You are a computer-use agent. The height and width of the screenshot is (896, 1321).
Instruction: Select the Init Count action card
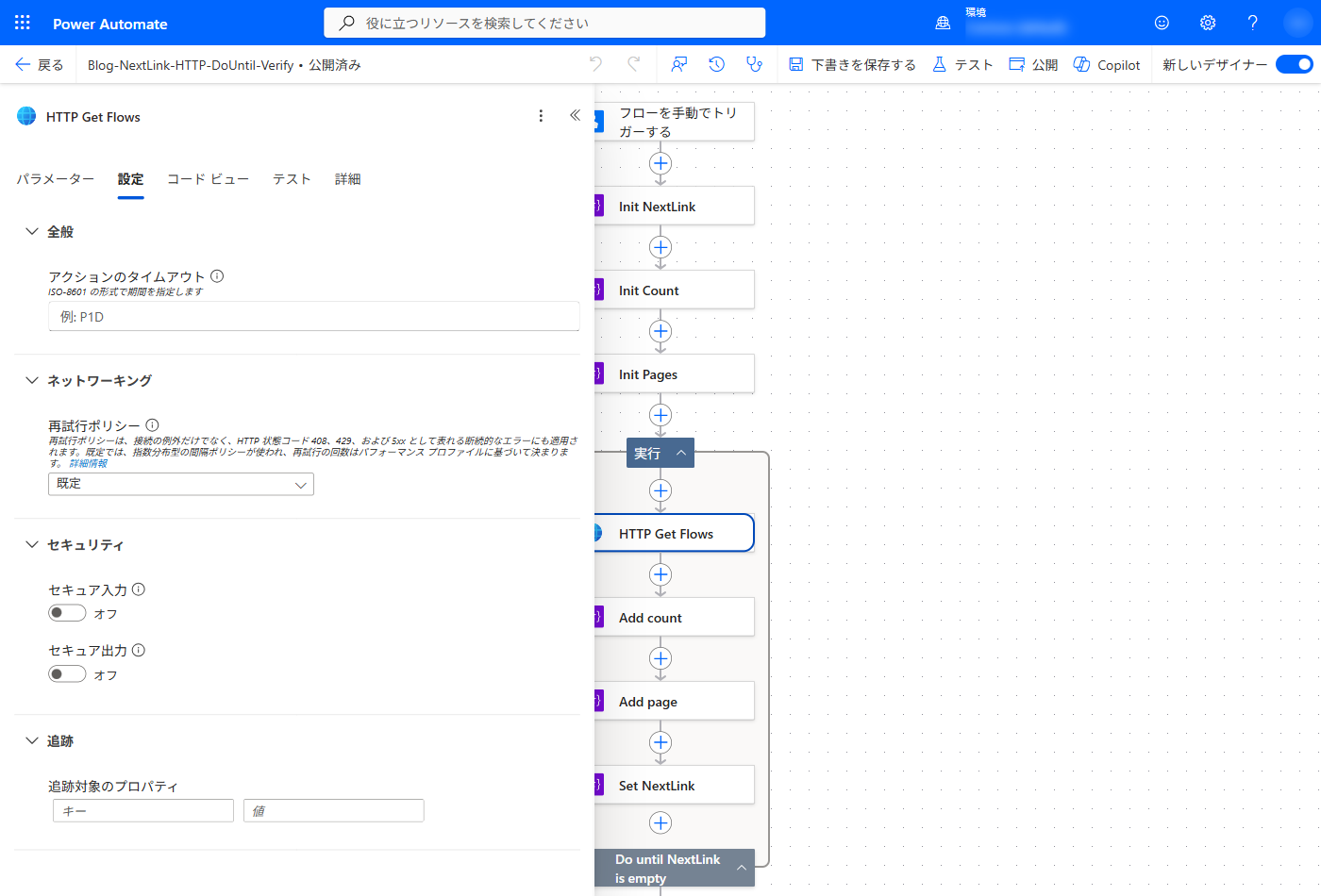(x=675, y=290)
